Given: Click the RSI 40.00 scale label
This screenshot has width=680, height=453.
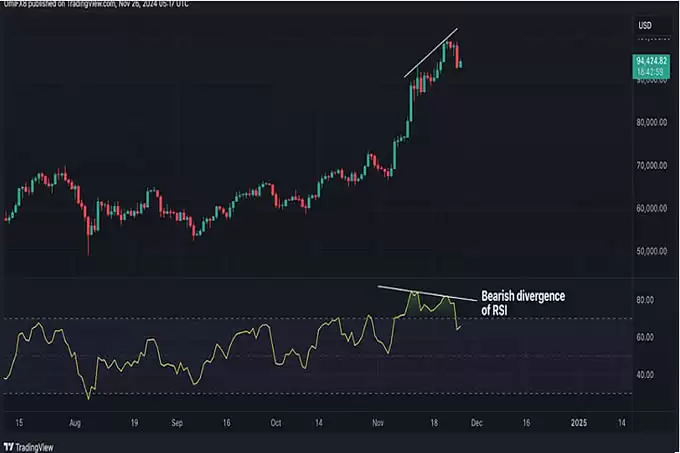Looking at the screenshot, I should pos(645,374).
